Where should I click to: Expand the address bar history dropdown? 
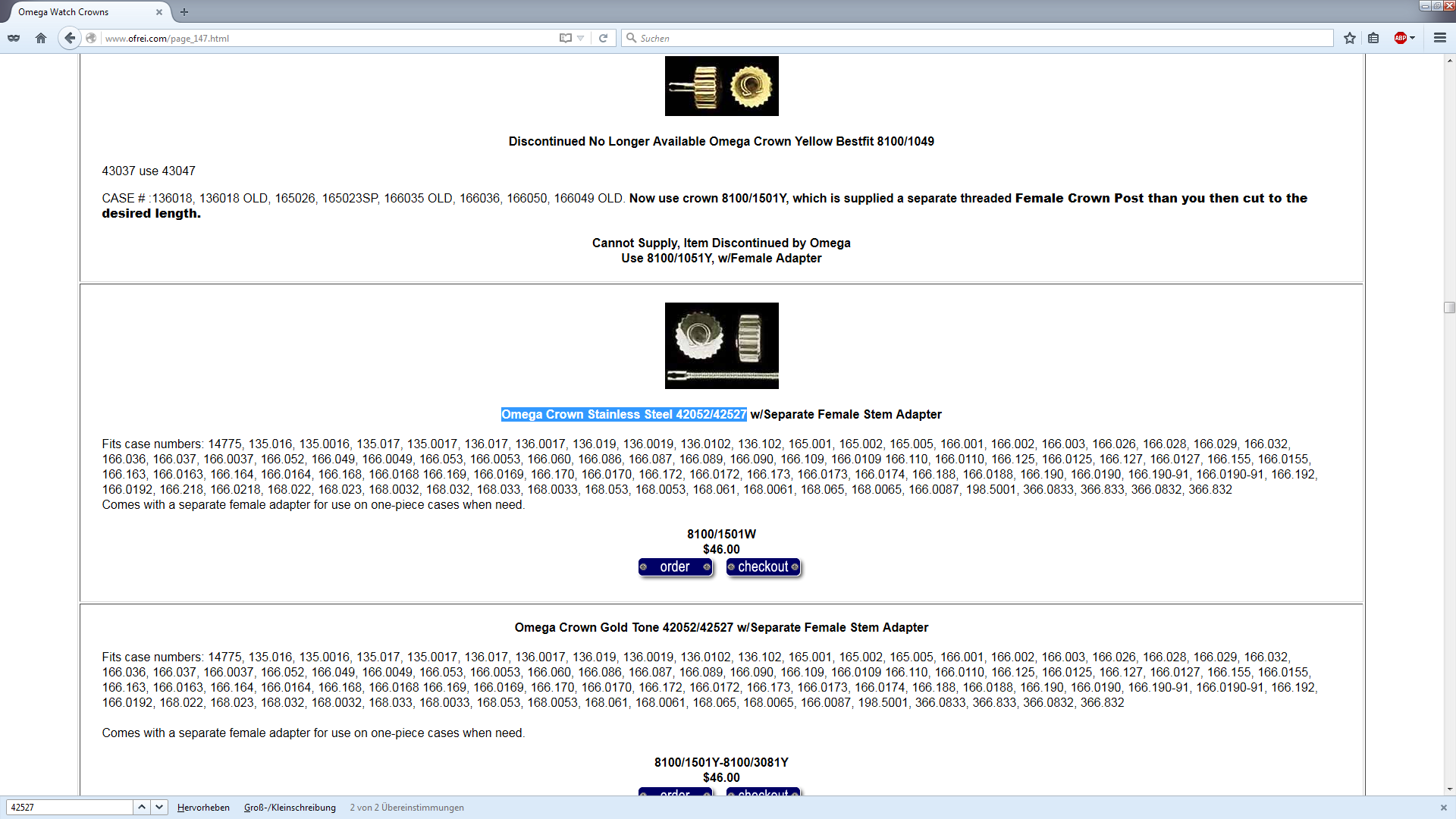581,38
